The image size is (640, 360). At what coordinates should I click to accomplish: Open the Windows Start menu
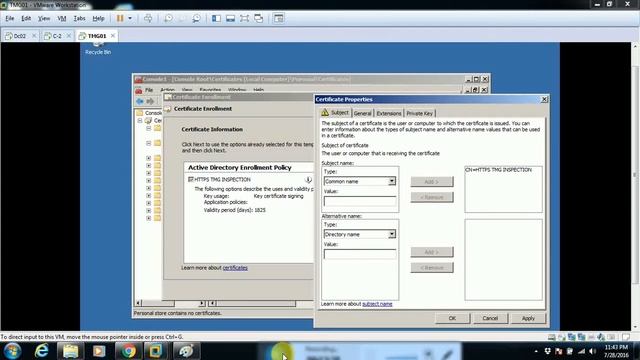[x=12, y=351]
